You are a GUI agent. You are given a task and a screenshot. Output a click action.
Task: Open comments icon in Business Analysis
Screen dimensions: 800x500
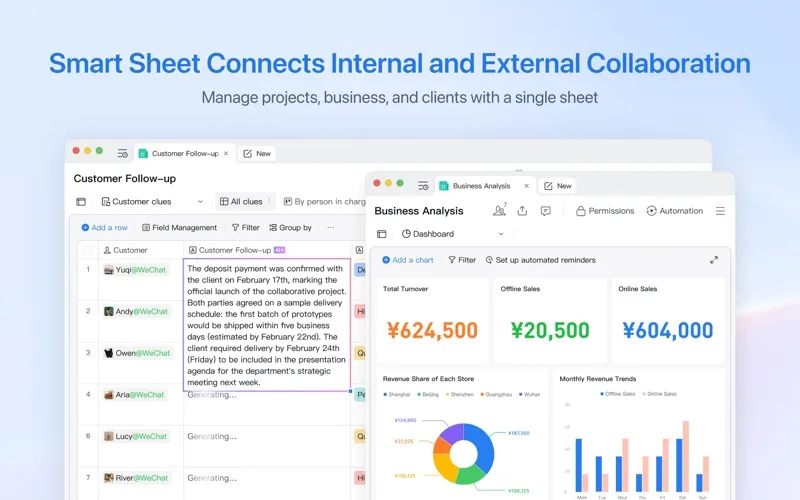tap(545, 211)
